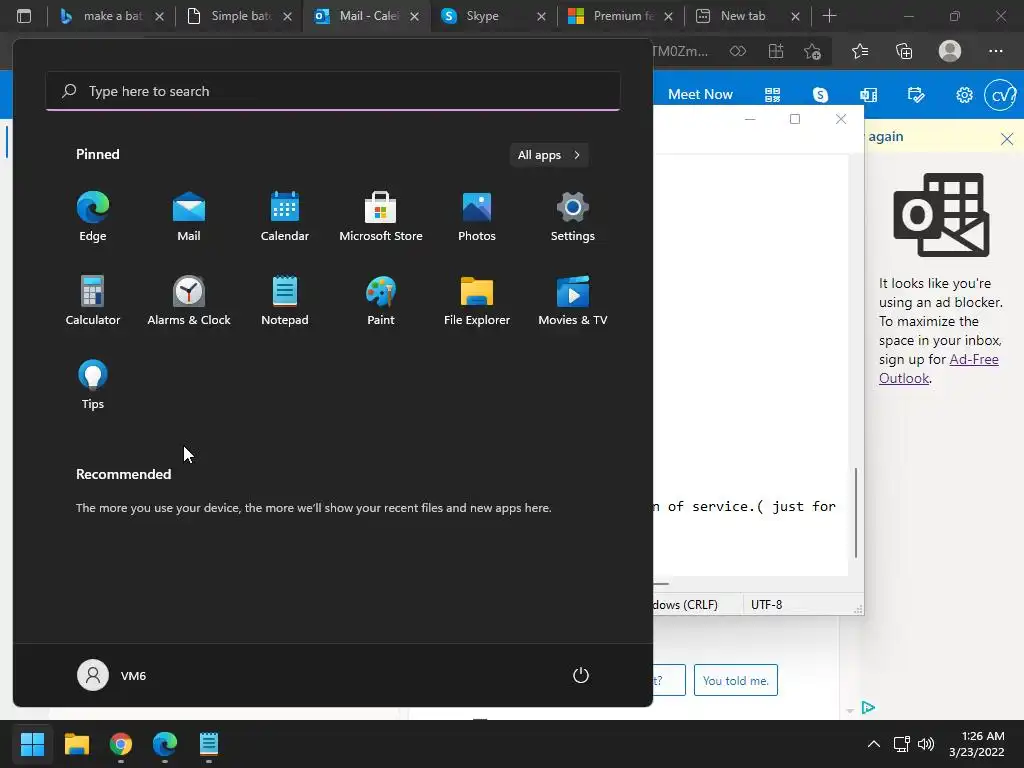
Task: Click the Windows Start button on taskbar
Action: tap(32, 744)
